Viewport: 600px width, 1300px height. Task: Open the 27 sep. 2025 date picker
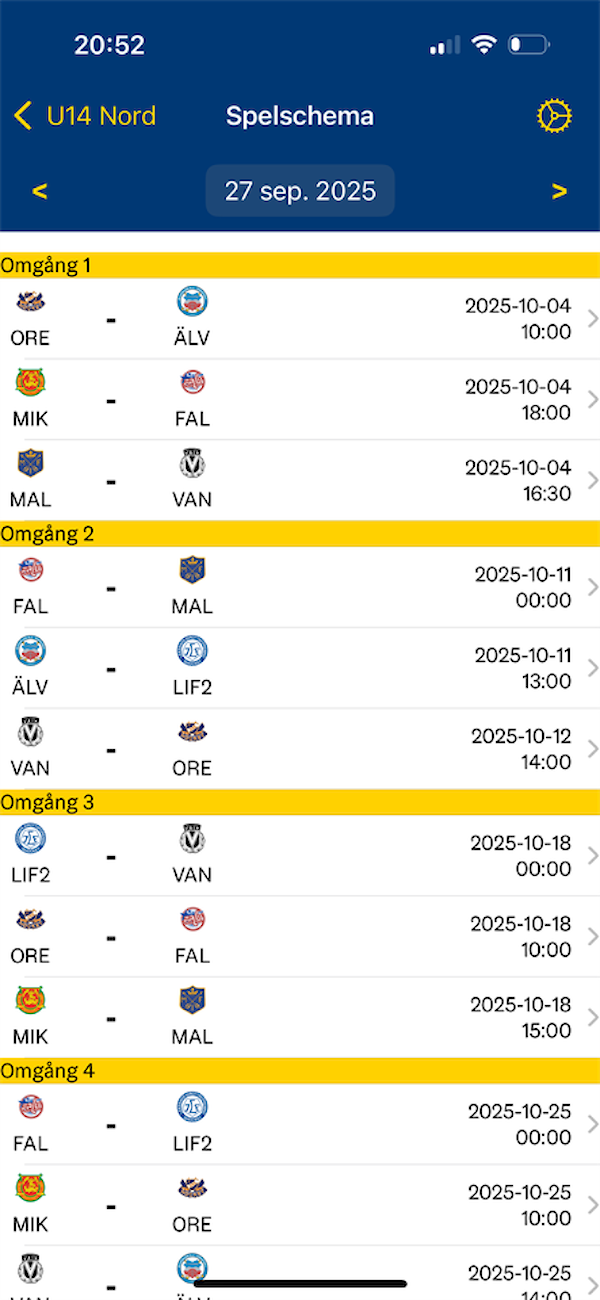tap(300, 191)
